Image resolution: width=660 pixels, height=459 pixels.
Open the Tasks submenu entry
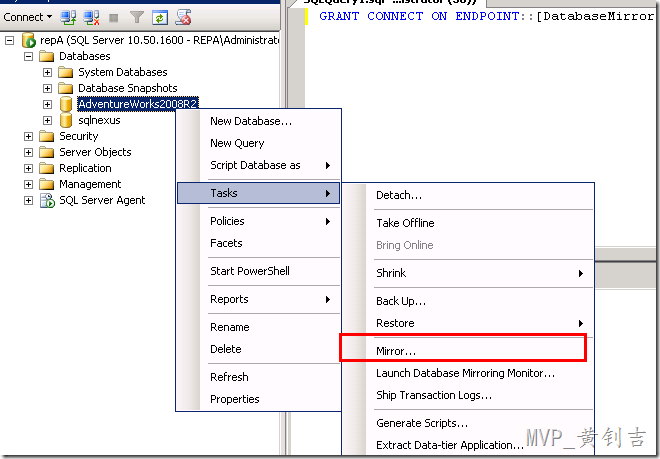[x=258, y=193]
